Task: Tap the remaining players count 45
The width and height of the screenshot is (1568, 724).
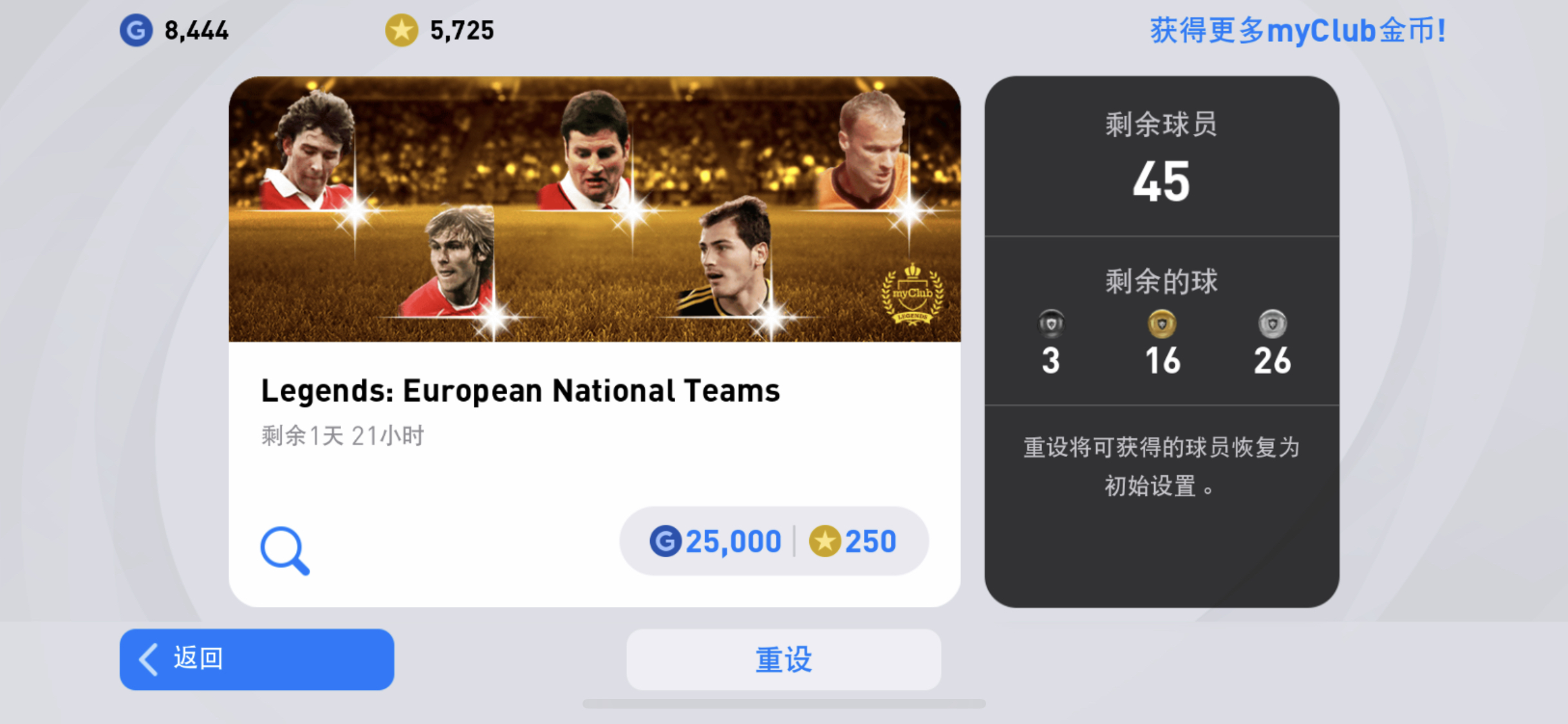Action: [1161, 182]
